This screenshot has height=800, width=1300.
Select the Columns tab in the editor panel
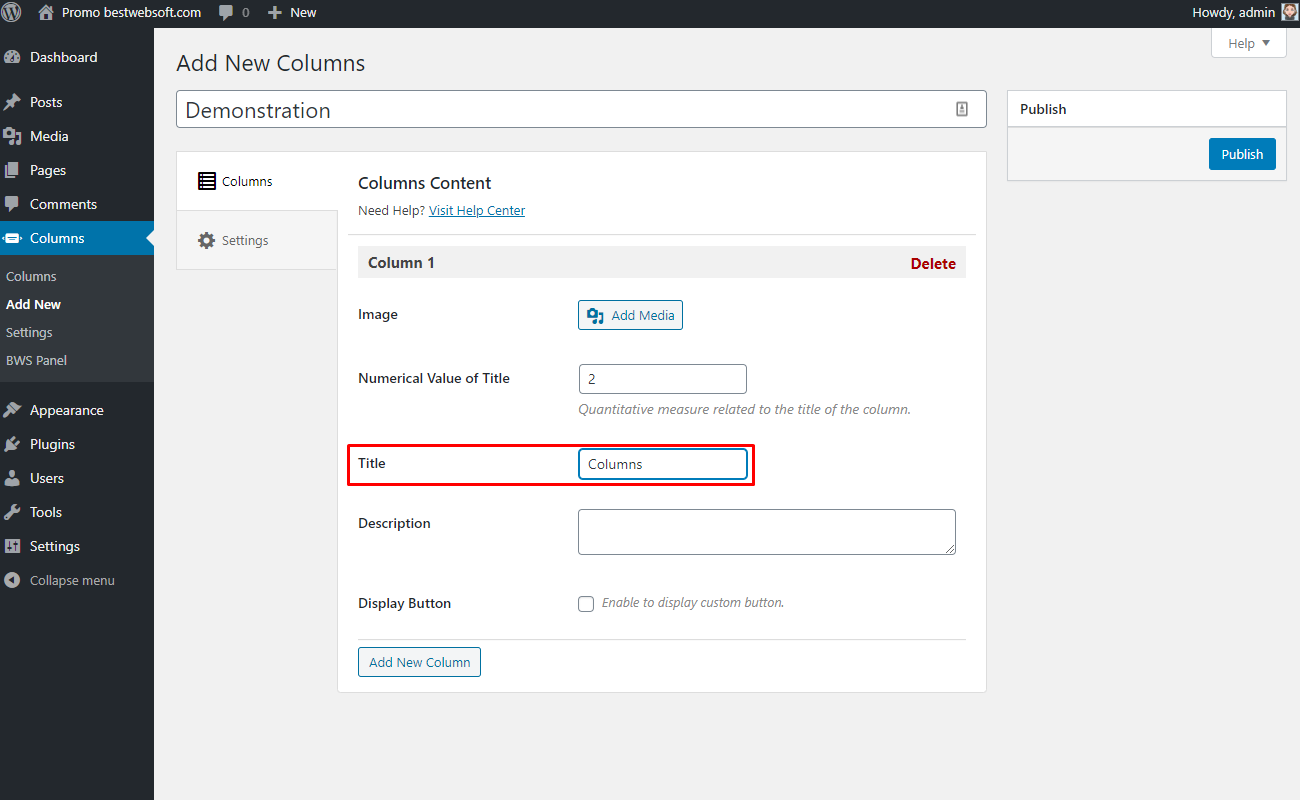257,181
